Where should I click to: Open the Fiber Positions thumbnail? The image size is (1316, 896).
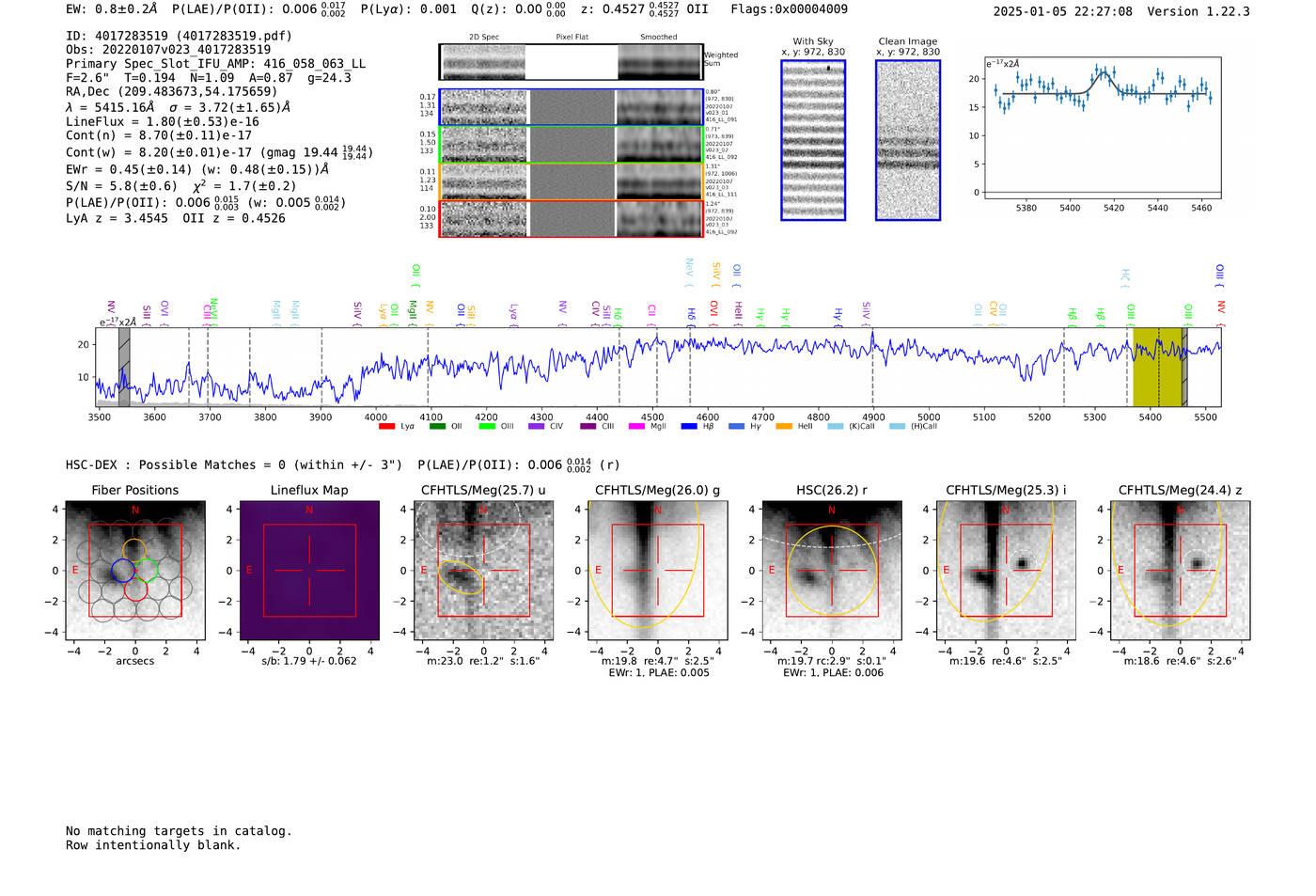point(134,571)
